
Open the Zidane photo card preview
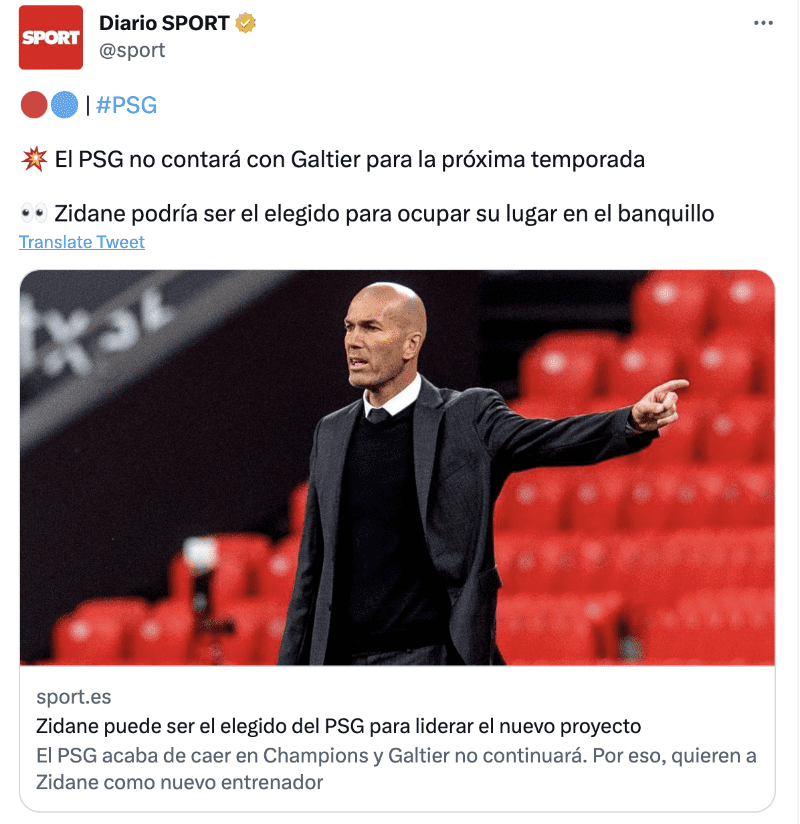pos(397,468)
